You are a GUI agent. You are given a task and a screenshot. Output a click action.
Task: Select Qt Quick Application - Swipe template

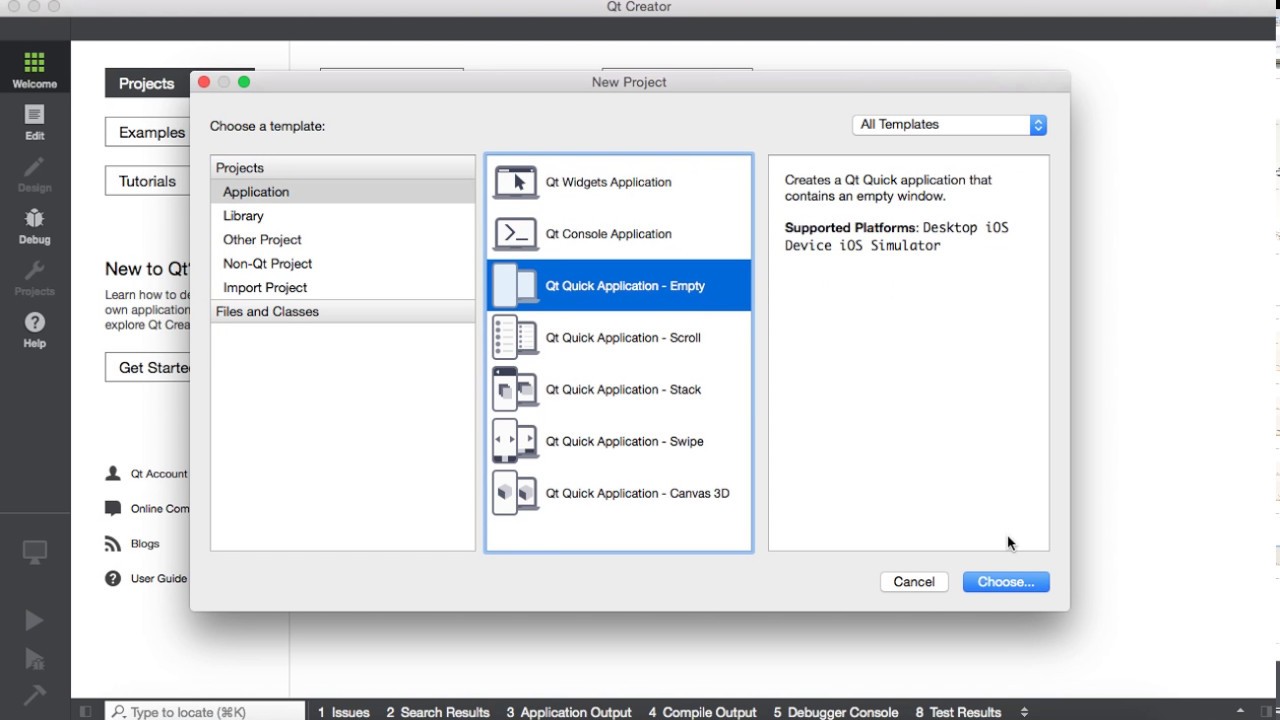click(x=618, y=441)
